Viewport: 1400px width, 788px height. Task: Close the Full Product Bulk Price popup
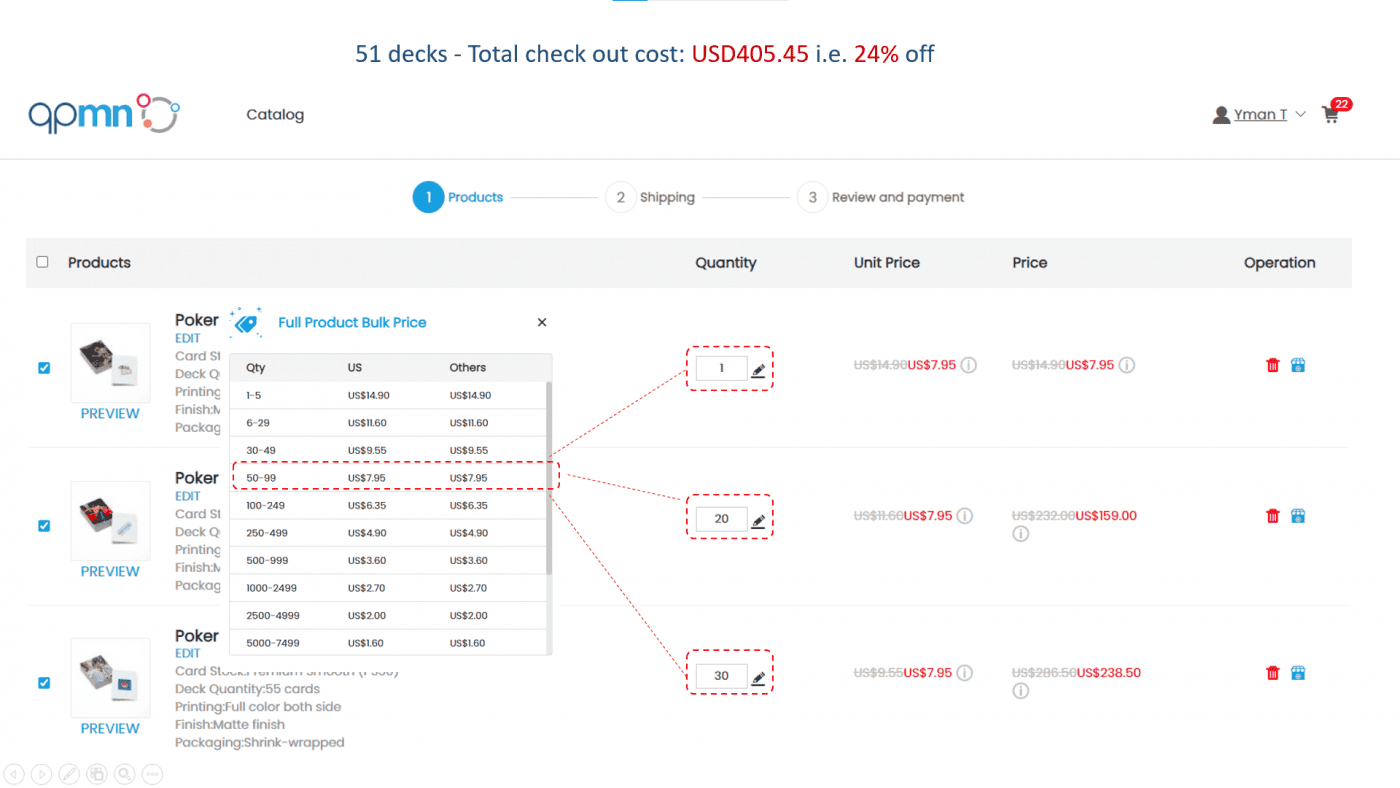tap(542, 322)
